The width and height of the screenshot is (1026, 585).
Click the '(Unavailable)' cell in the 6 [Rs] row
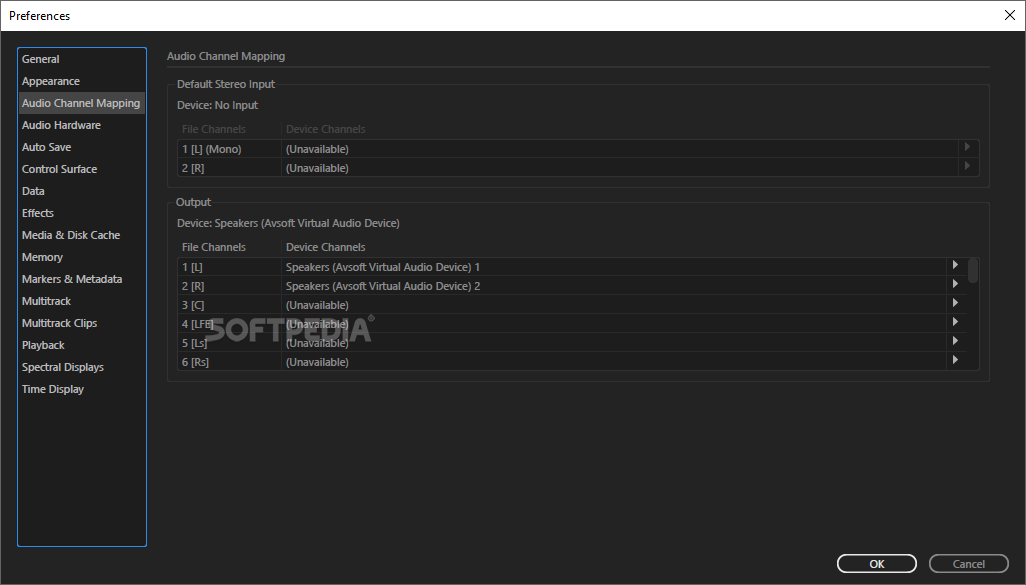click(x=614, y=362)
